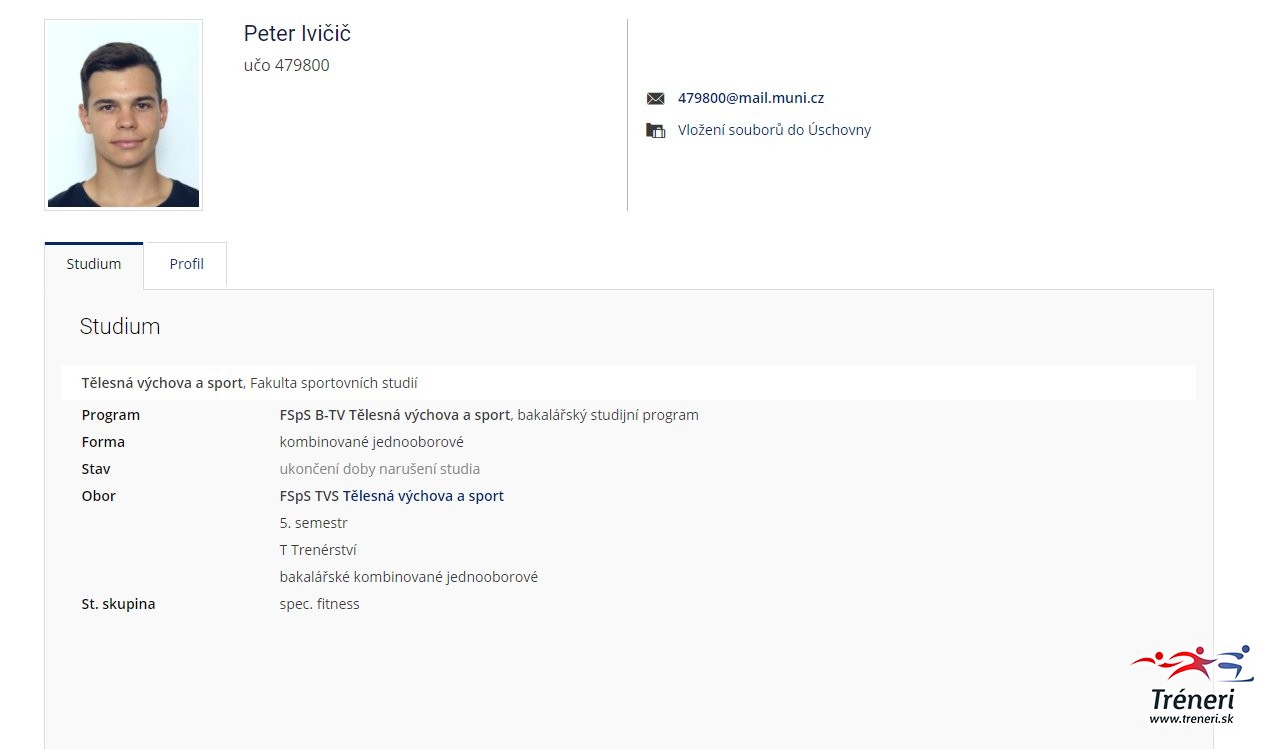
Task: Click the file deposit folder icon
Action: tap(655, 130)
